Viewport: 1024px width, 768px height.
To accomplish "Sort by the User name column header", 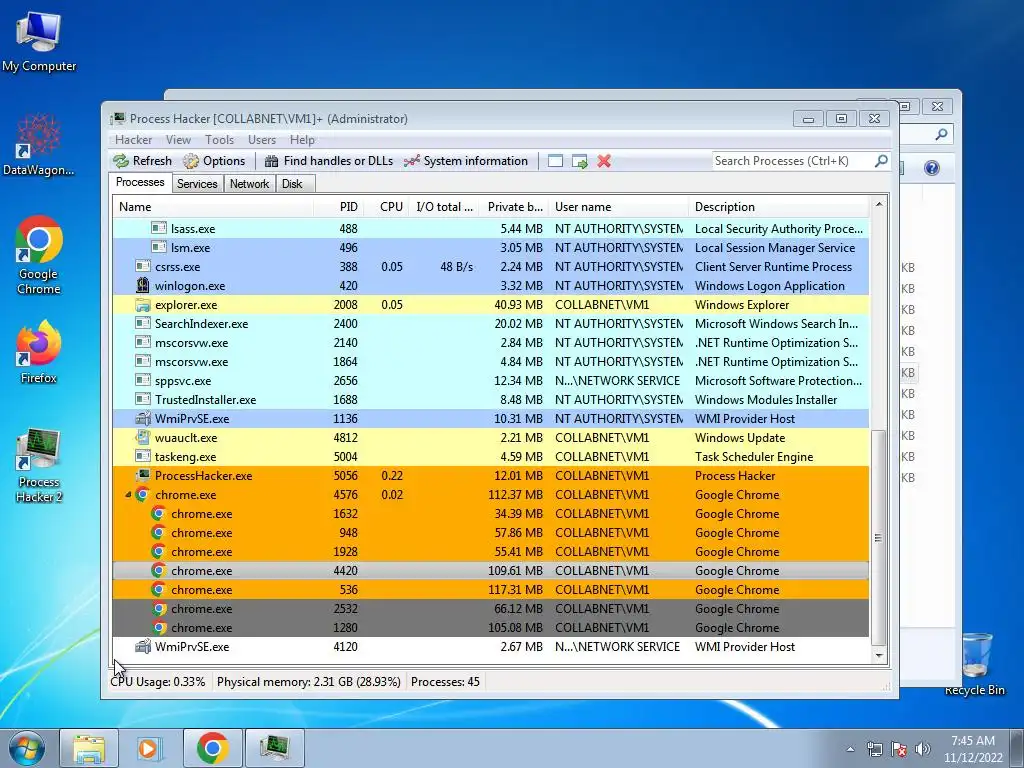I will click(x=618, y=207).
